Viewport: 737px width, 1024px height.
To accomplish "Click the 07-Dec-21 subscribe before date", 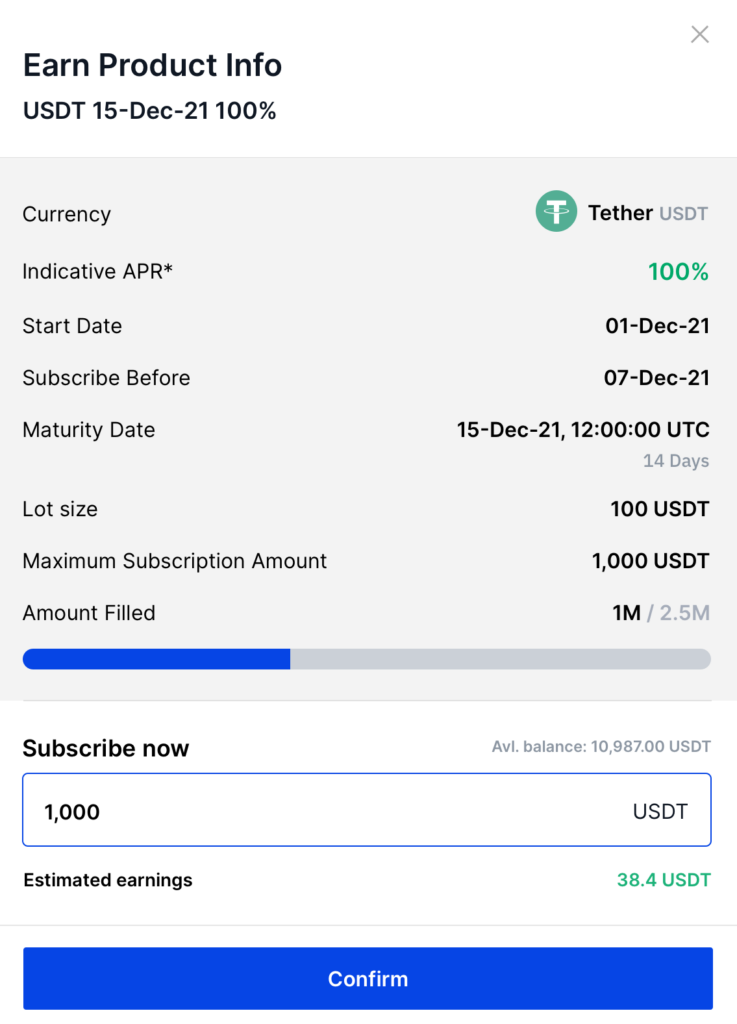I will [657, 377].
